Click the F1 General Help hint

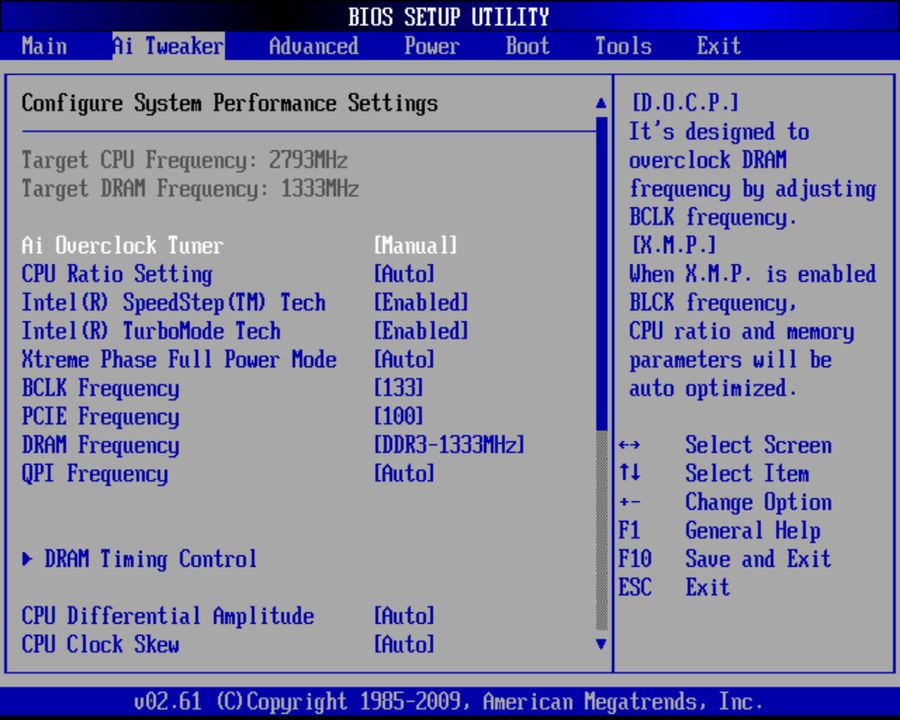click(x=719, y=531)
